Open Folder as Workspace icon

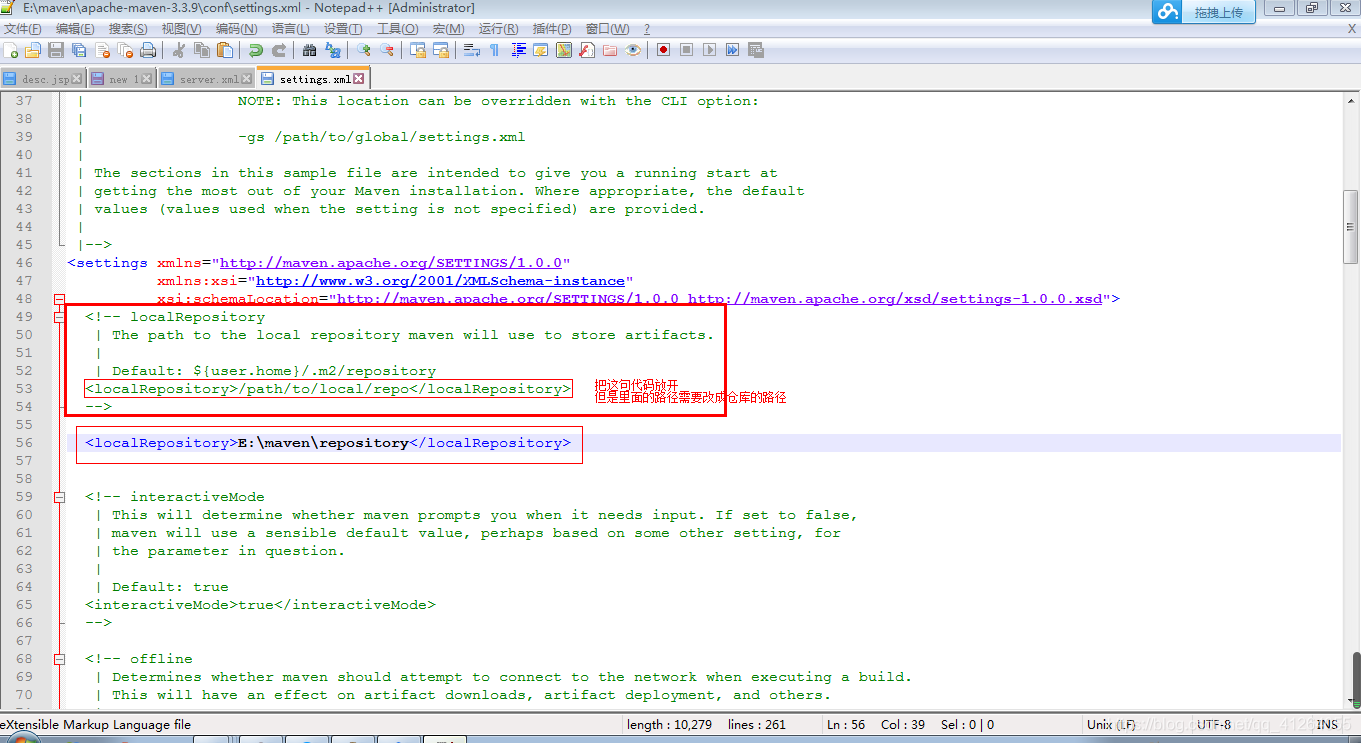609,50
